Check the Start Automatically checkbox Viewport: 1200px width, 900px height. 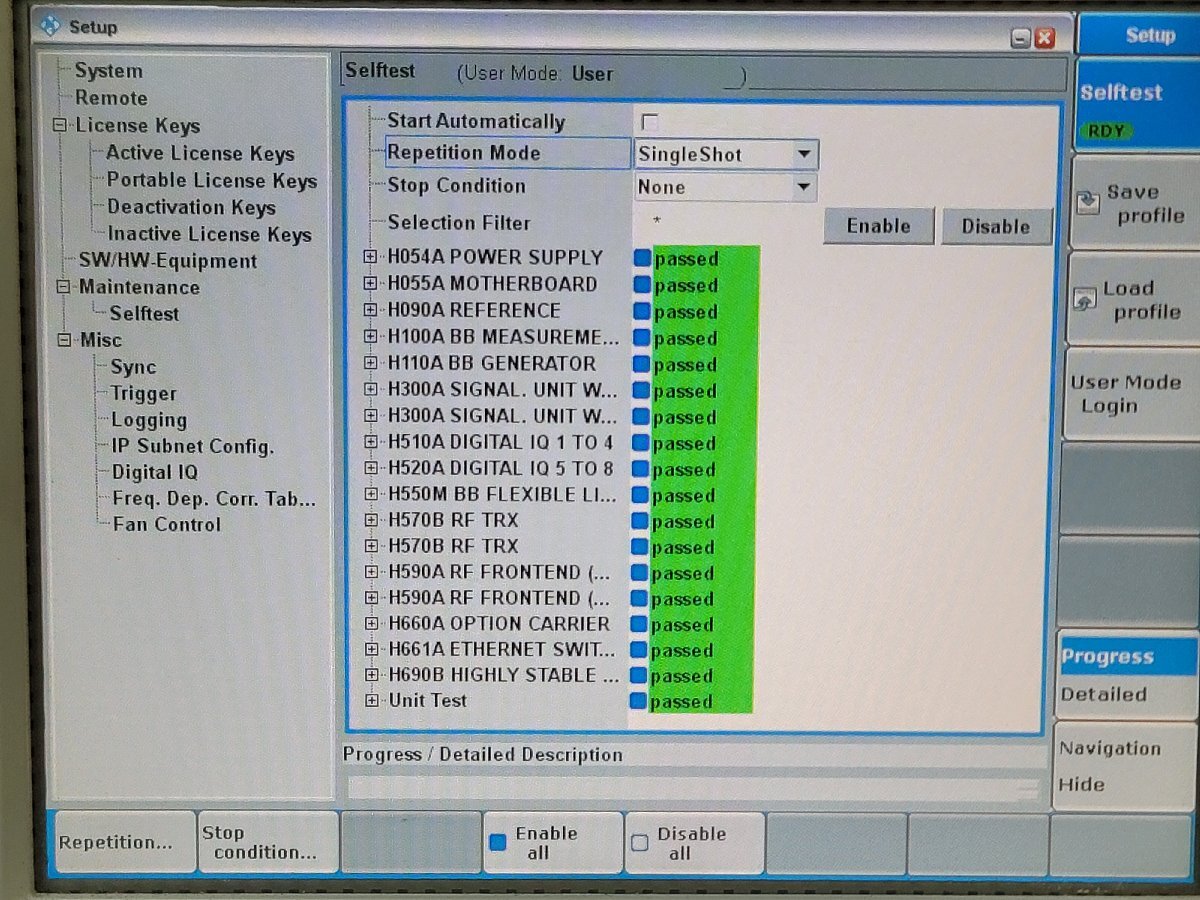650,122
